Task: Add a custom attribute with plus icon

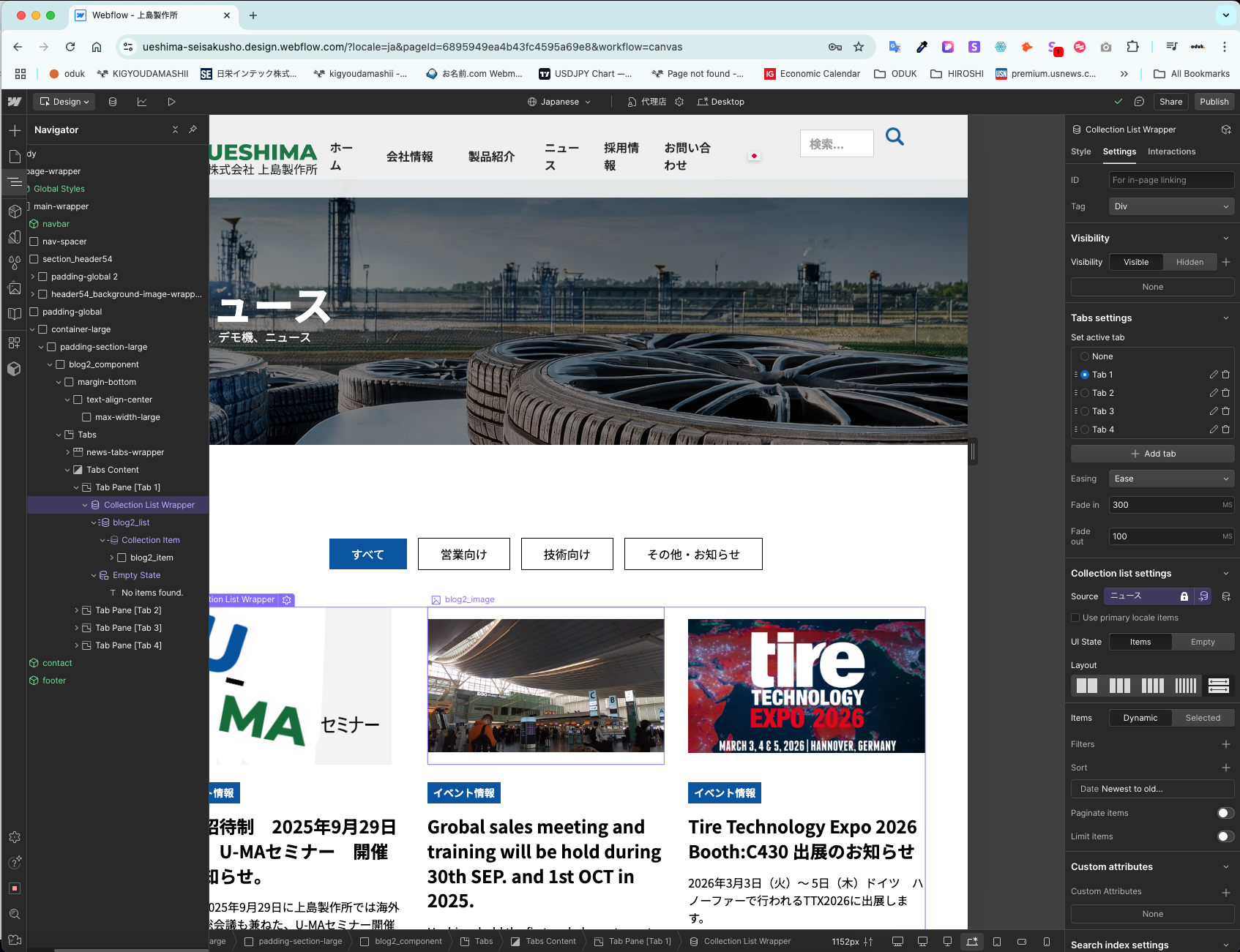Action: click(x=1226, y=892)
